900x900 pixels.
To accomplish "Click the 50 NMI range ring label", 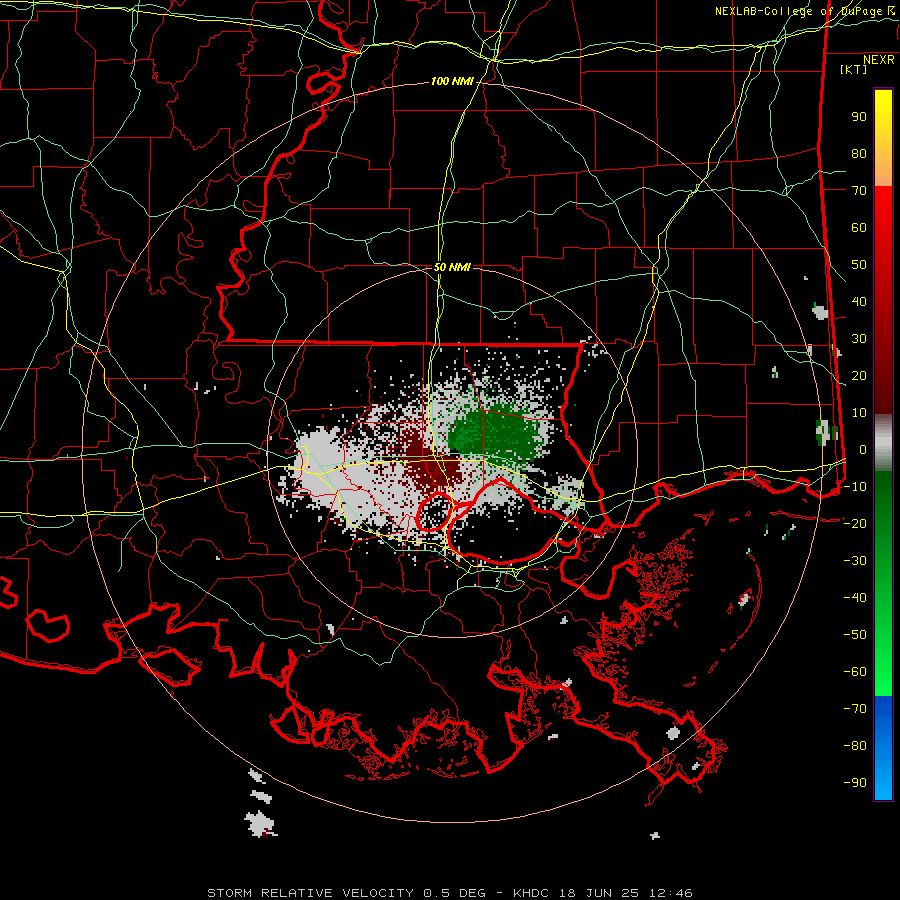I will coord(452,267).
